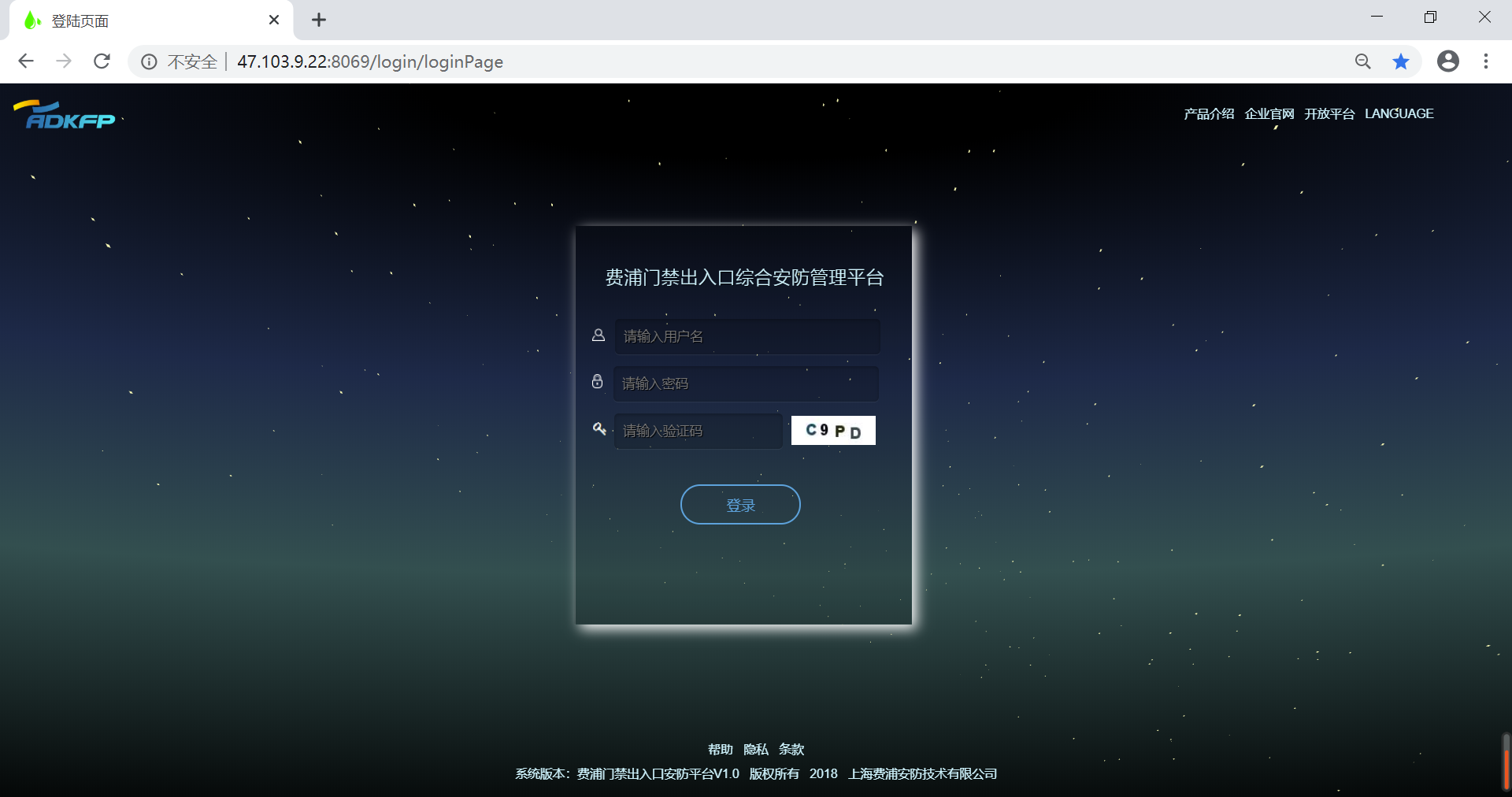Viewport: 1512px width, 797px height.
Task: Focus the password input field
Action: pos(745,384)
